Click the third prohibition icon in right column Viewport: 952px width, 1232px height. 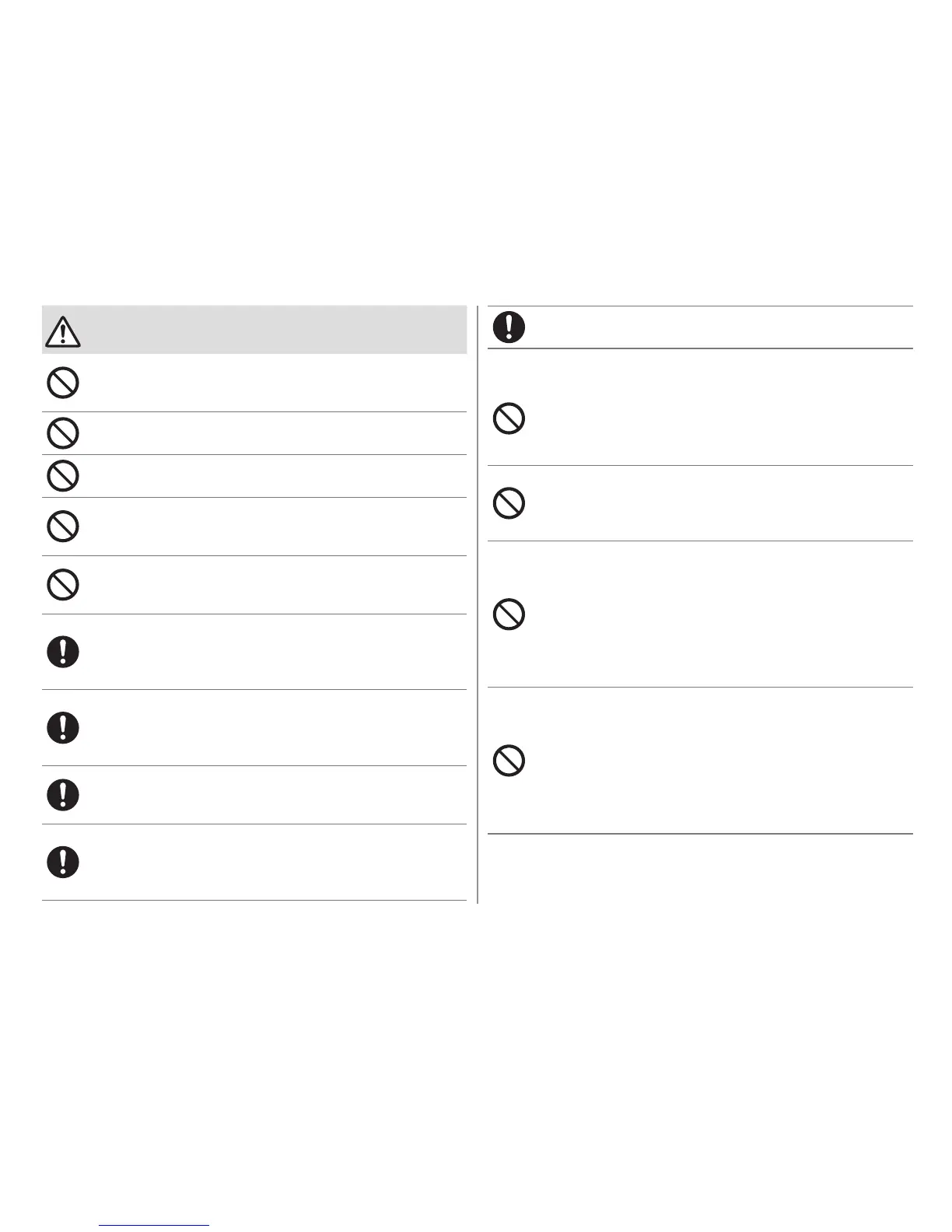509,614
